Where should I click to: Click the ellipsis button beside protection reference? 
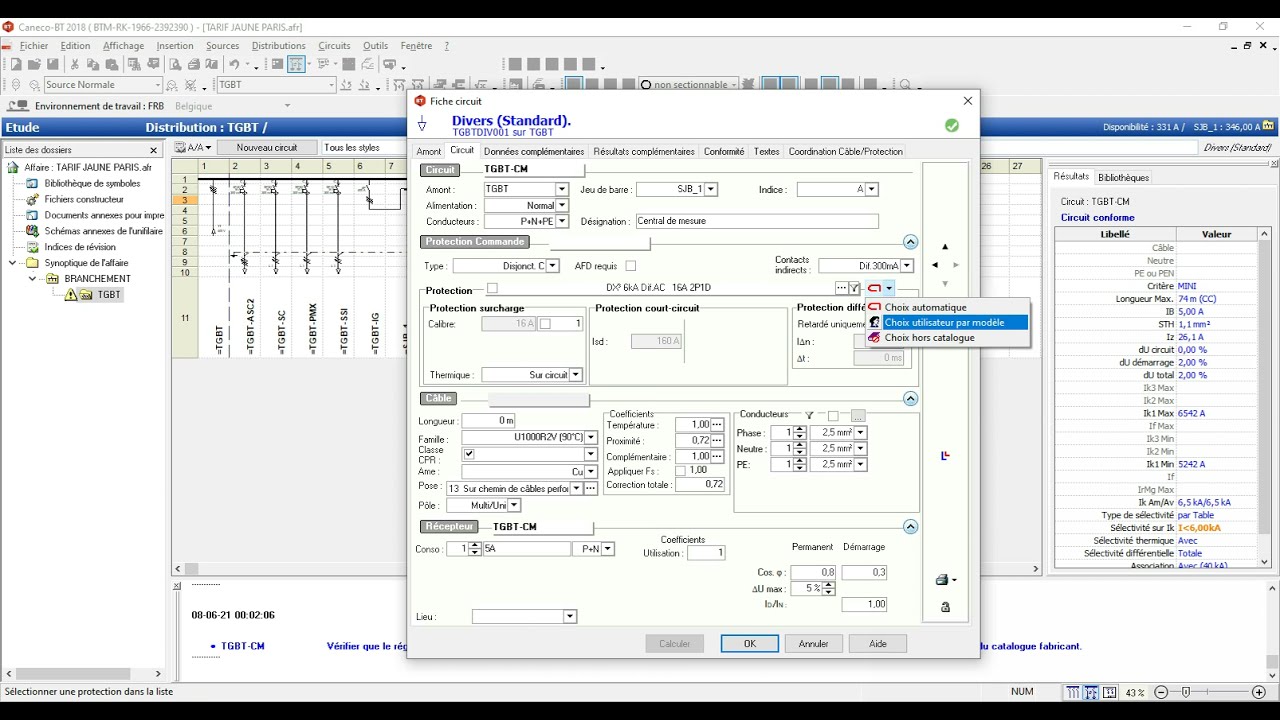[x=841, y=289]
